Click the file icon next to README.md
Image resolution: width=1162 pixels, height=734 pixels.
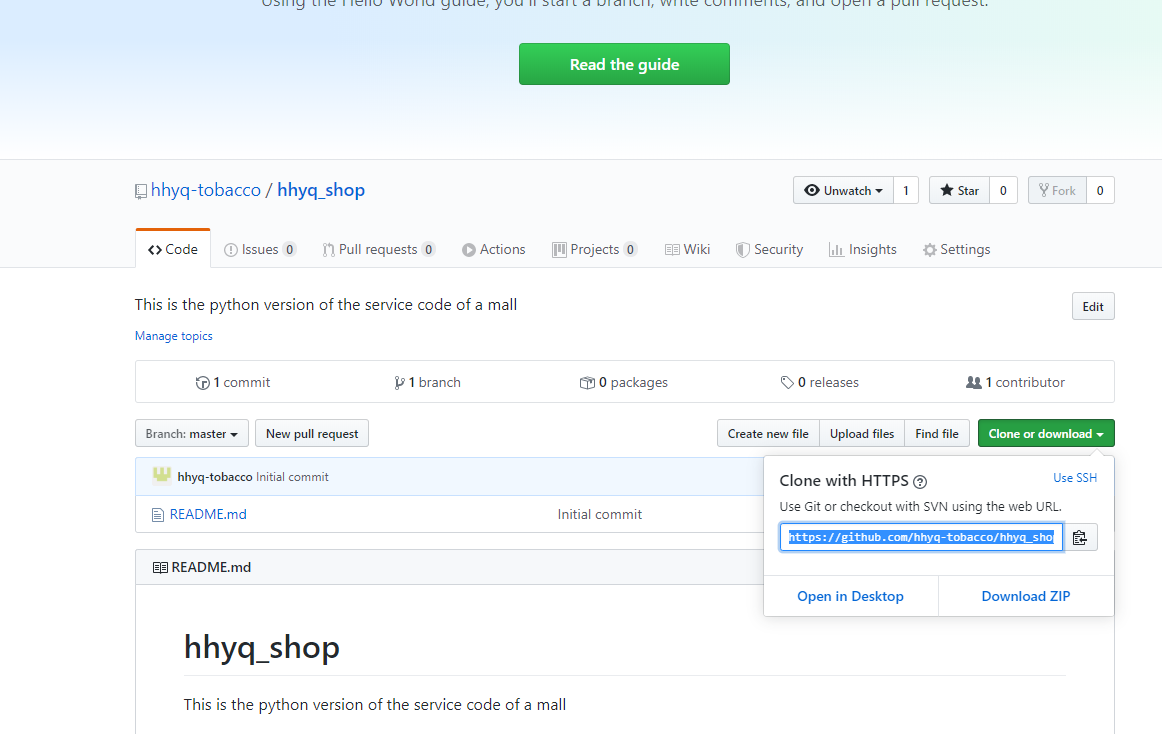(x=158, y=515)
